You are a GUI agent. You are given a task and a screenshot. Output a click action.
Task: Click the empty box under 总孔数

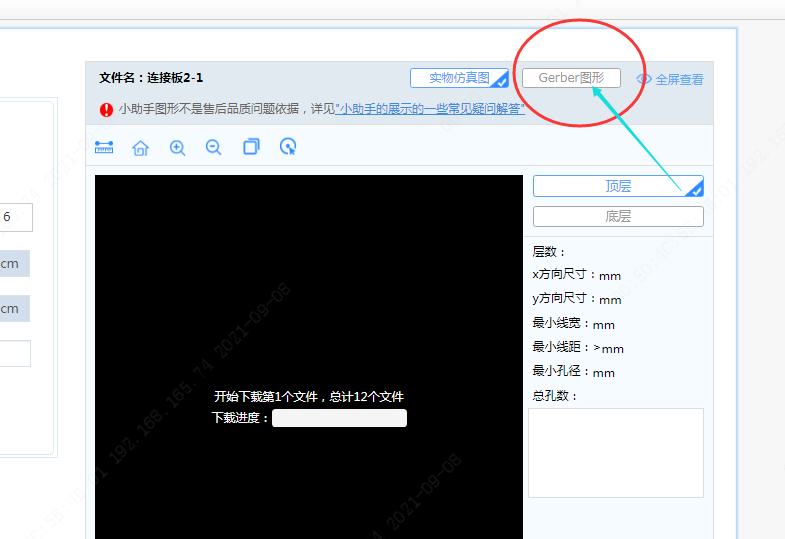point(615,452)
